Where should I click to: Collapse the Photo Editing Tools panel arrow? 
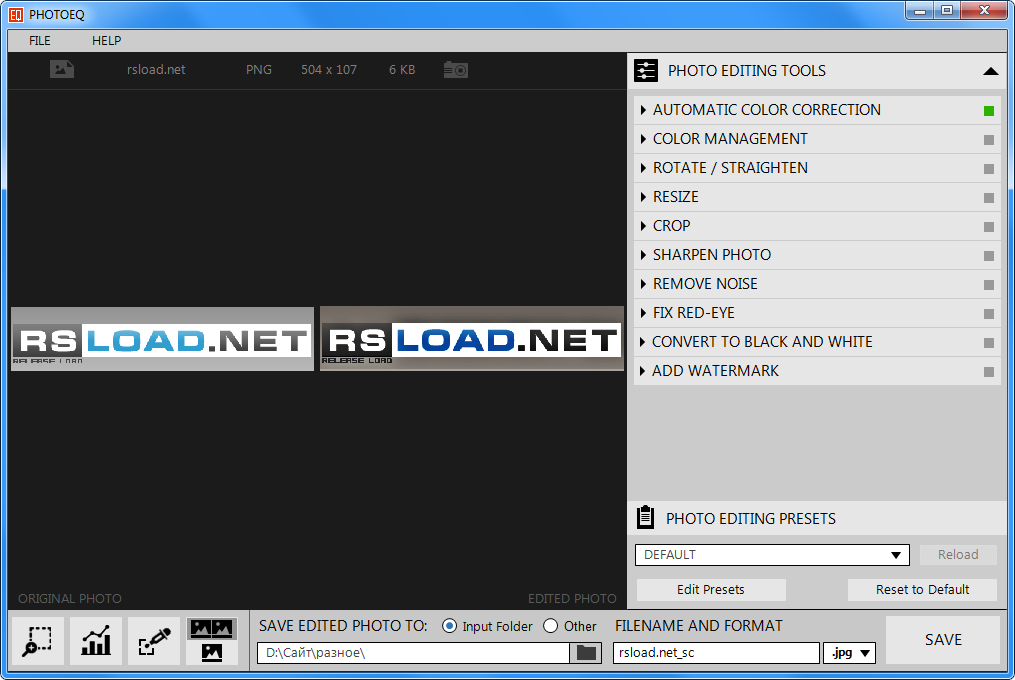990,71
